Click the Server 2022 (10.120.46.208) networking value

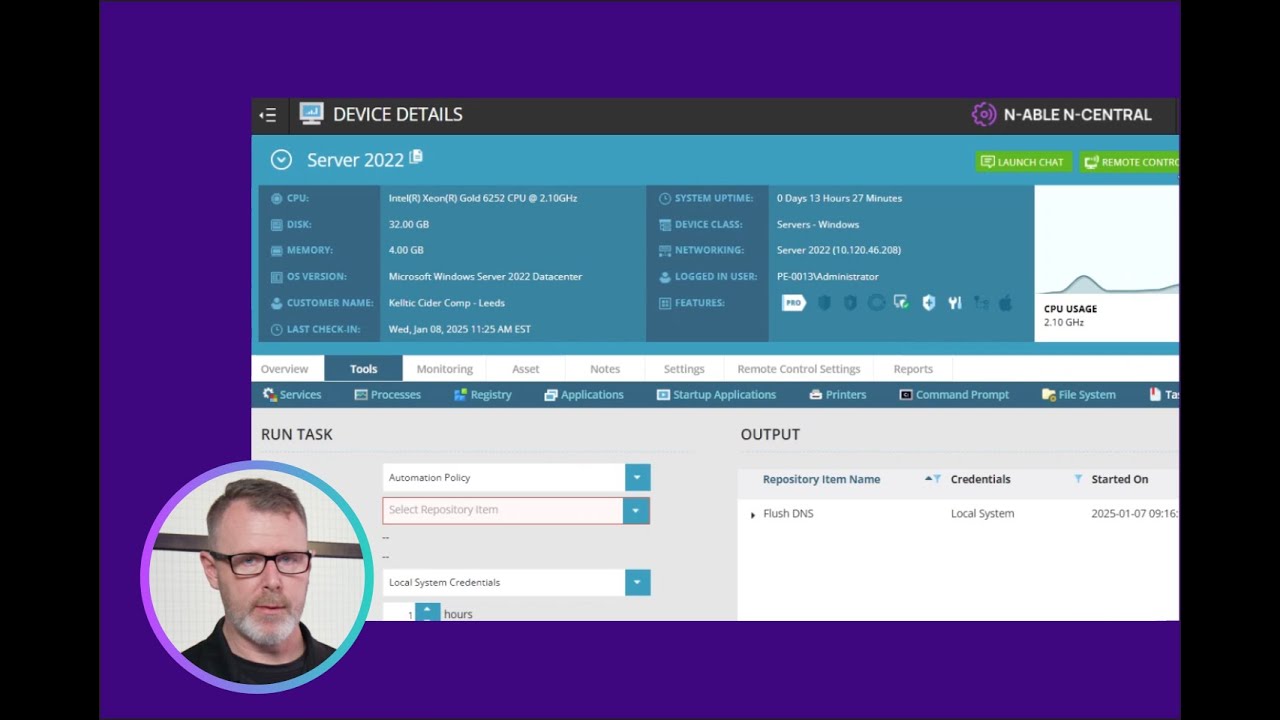tap(839, 251)
